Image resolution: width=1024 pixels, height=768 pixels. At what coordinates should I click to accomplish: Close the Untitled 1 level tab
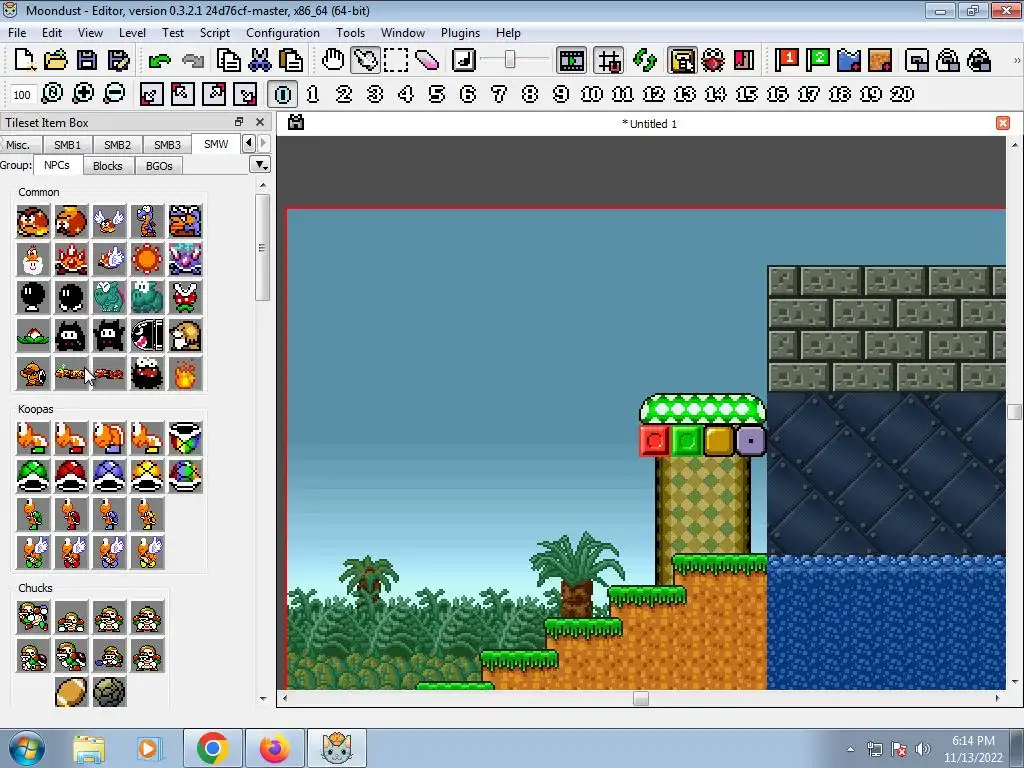point(1003,123)
